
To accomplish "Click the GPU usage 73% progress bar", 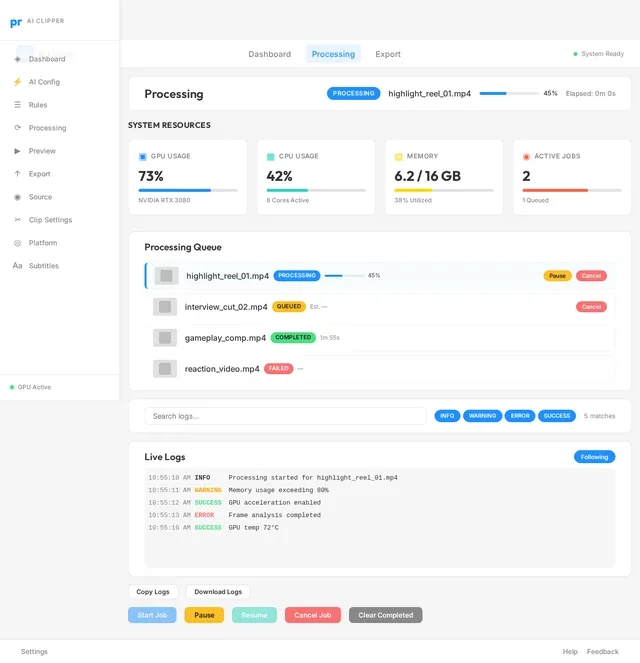I will pyautogui.click(x=188, y=191).
